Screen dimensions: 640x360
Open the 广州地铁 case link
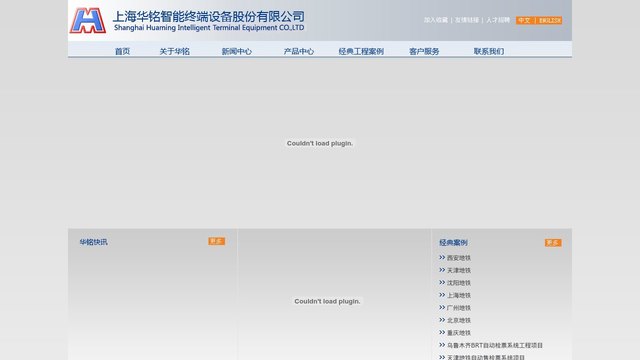pyautogui.click(x=459, y=308)
